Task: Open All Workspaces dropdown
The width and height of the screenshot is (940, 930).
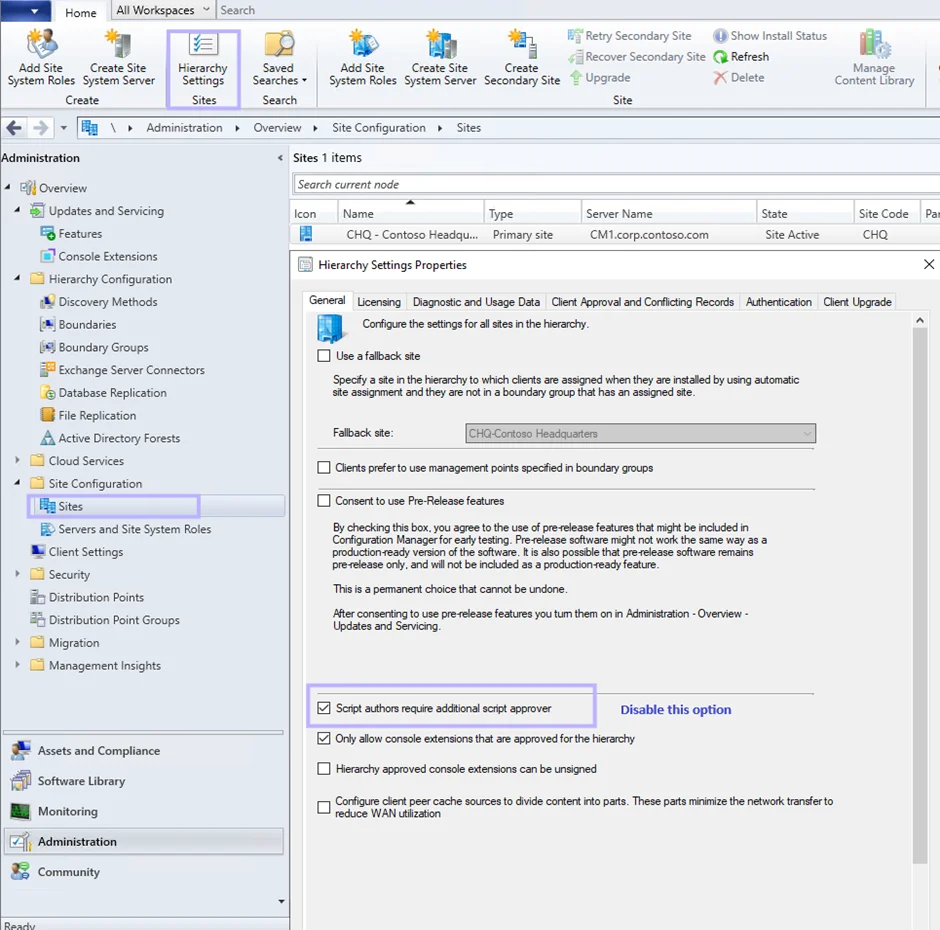Action: 163,10
